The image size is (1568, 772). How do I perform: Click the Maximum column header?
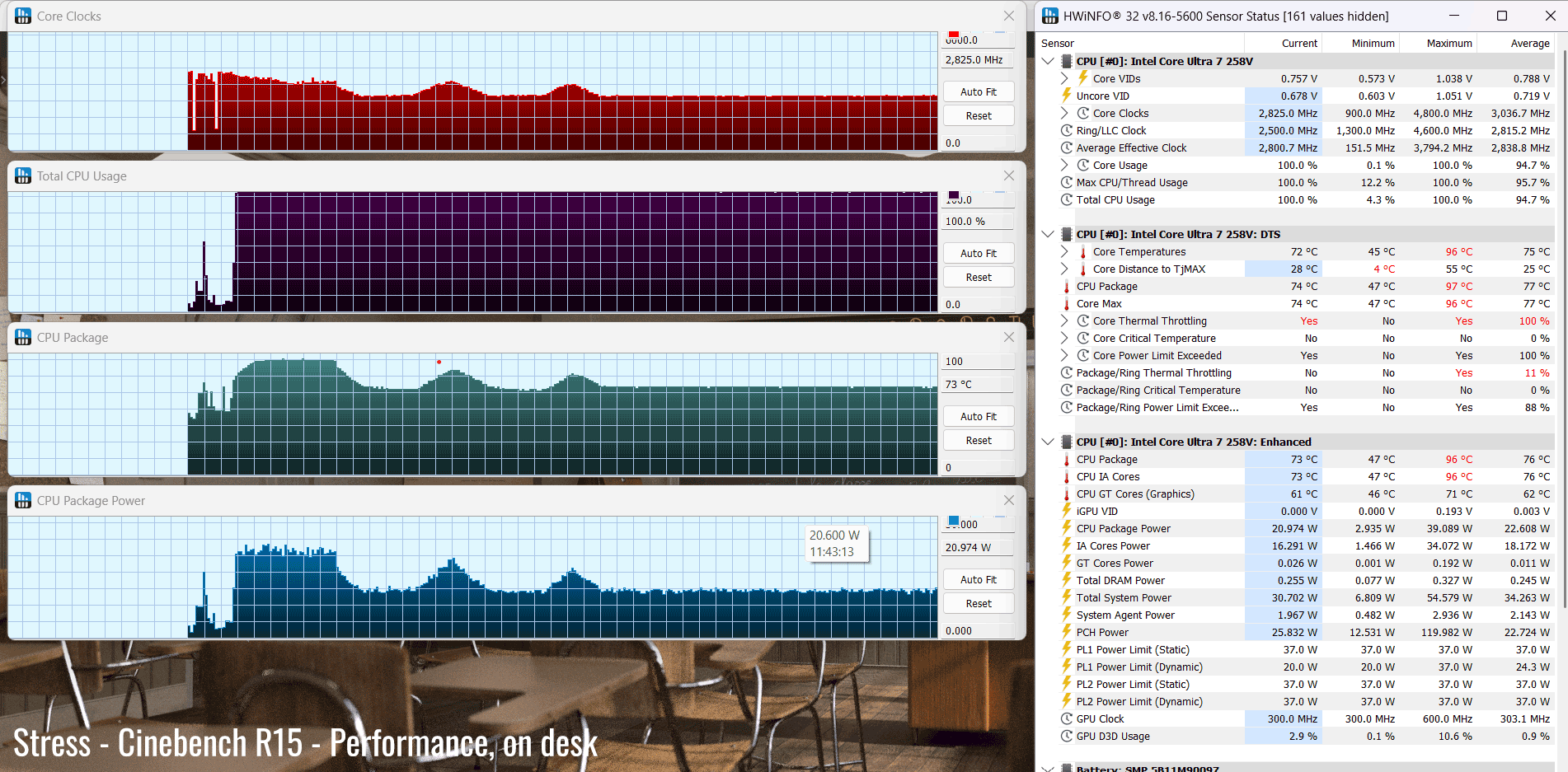click(x=1438, y=43)
